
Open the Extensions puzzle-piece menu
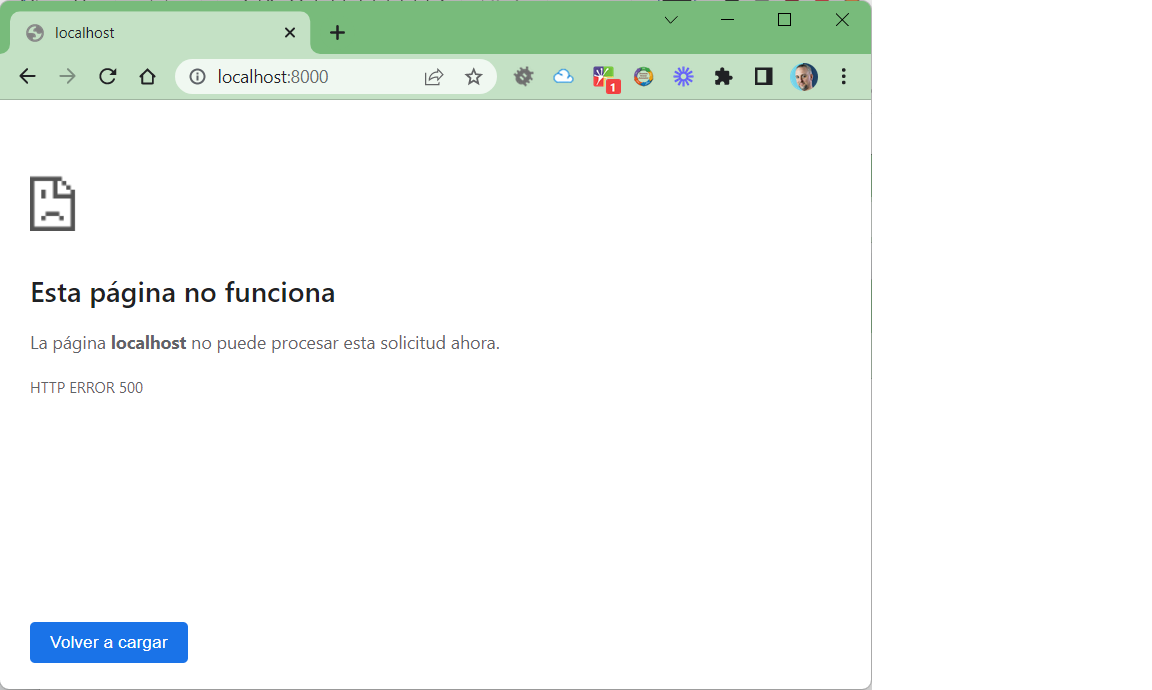click(x=723, y=76)
